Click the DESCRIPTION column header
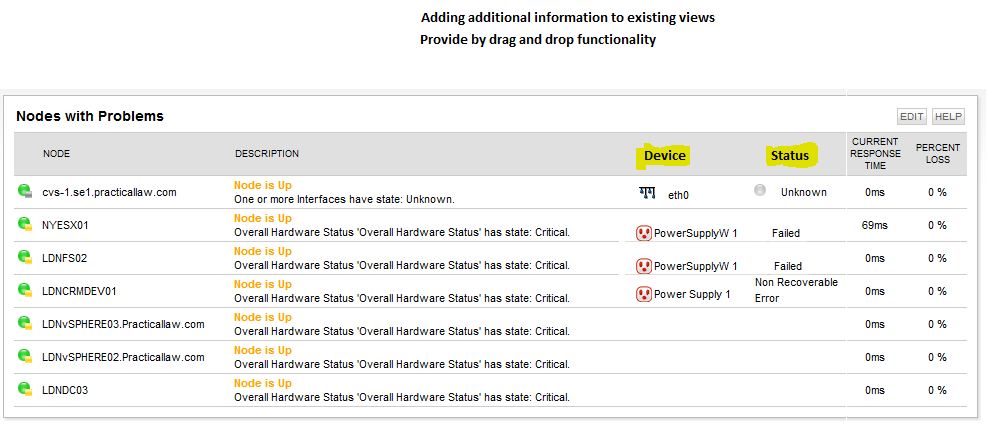 point(267,154)
